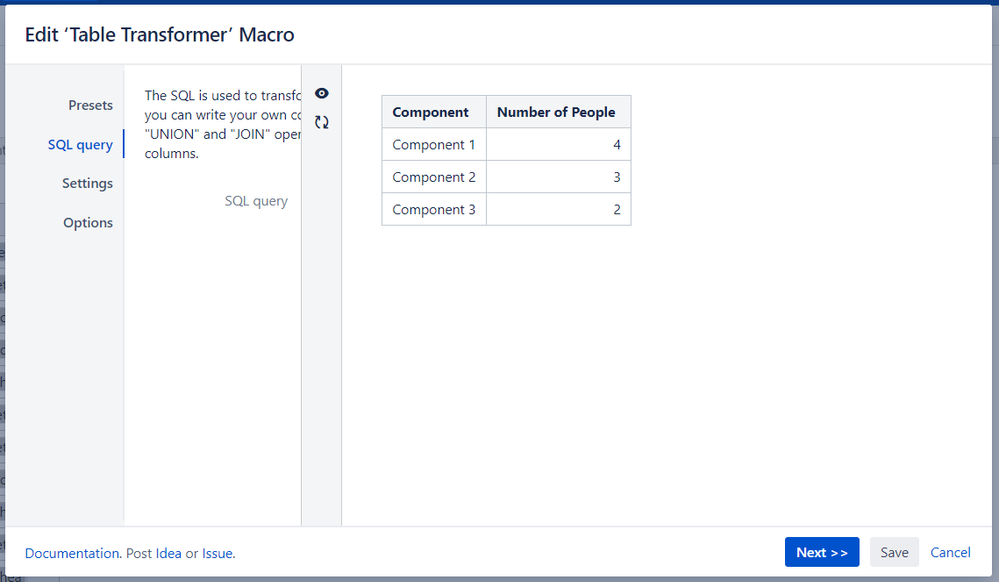Select the Component 2 cell
This screenshot has width=999, height=582.
coord(435,177)
